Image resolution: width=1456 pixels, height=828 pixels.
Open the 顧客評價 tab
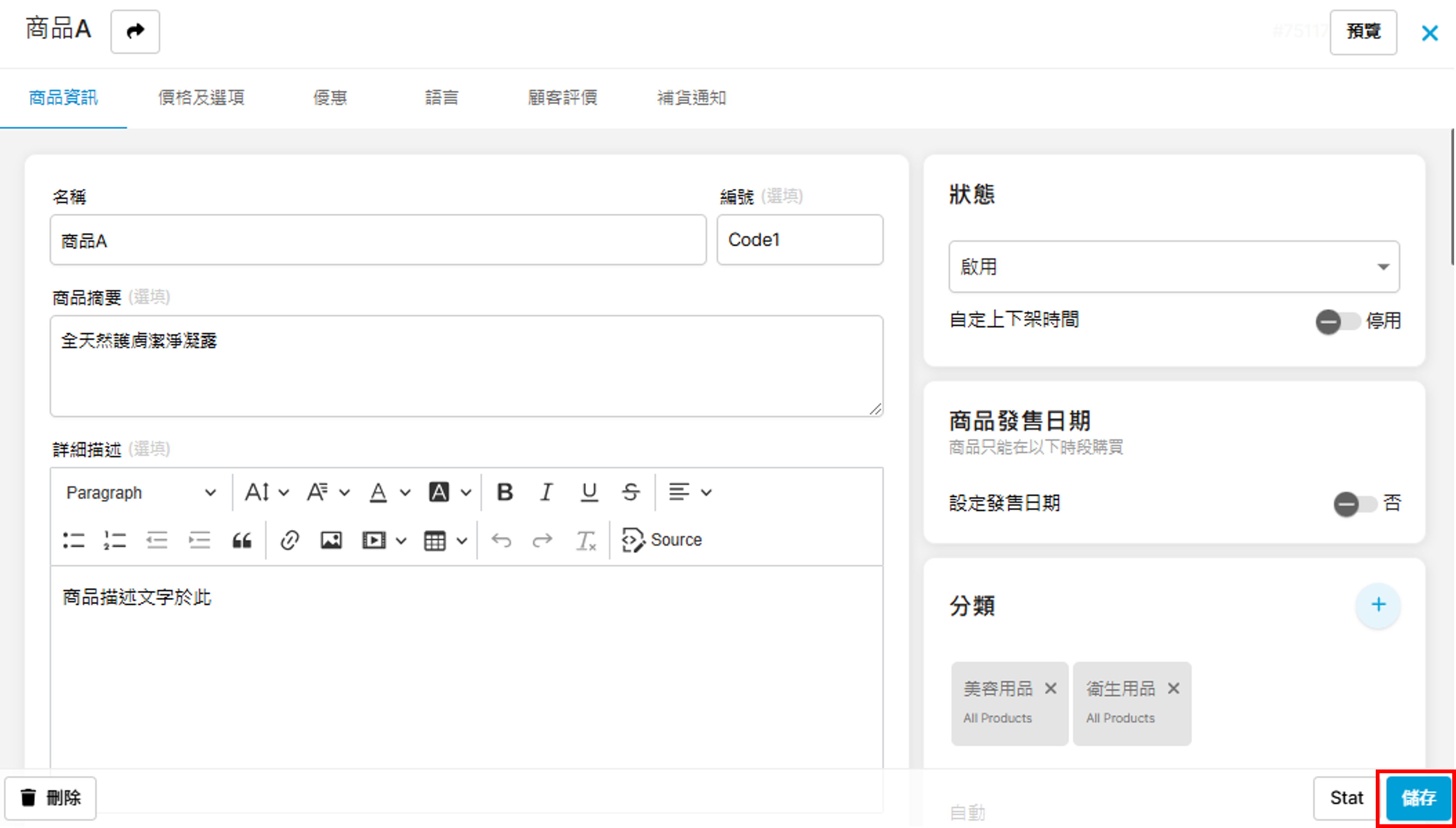pyautogui.click(x=562, y=98)
